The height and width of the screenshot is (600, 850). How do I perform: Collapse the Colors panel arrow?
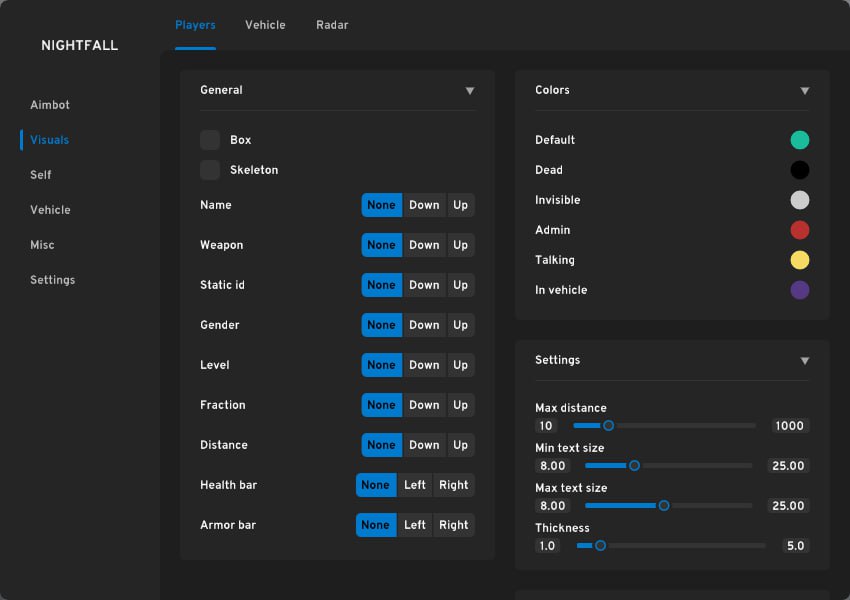(x=805, y=91)
